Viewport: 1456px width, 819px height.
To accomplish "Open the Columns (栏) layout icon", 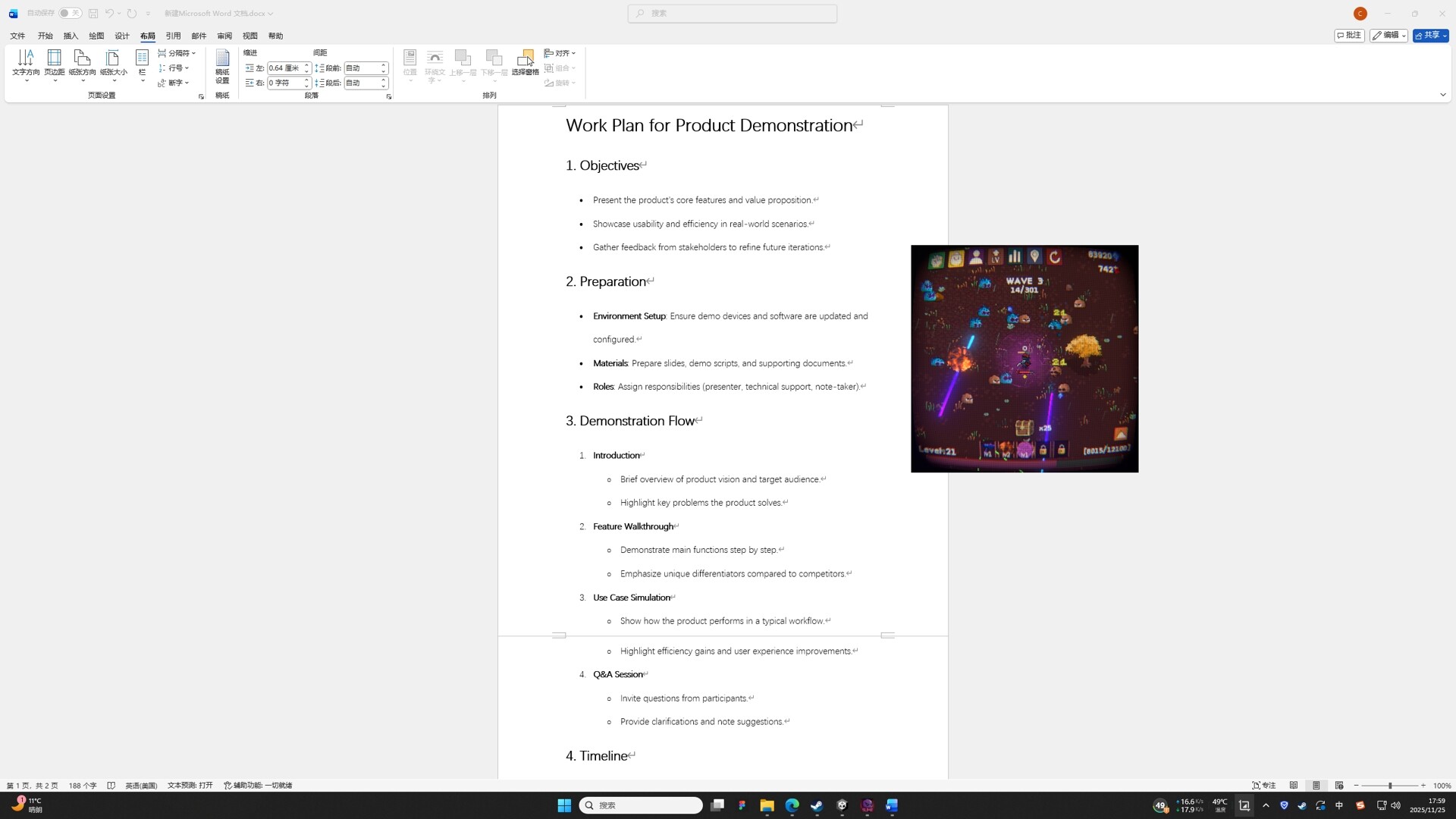I will tap(142, 60).
